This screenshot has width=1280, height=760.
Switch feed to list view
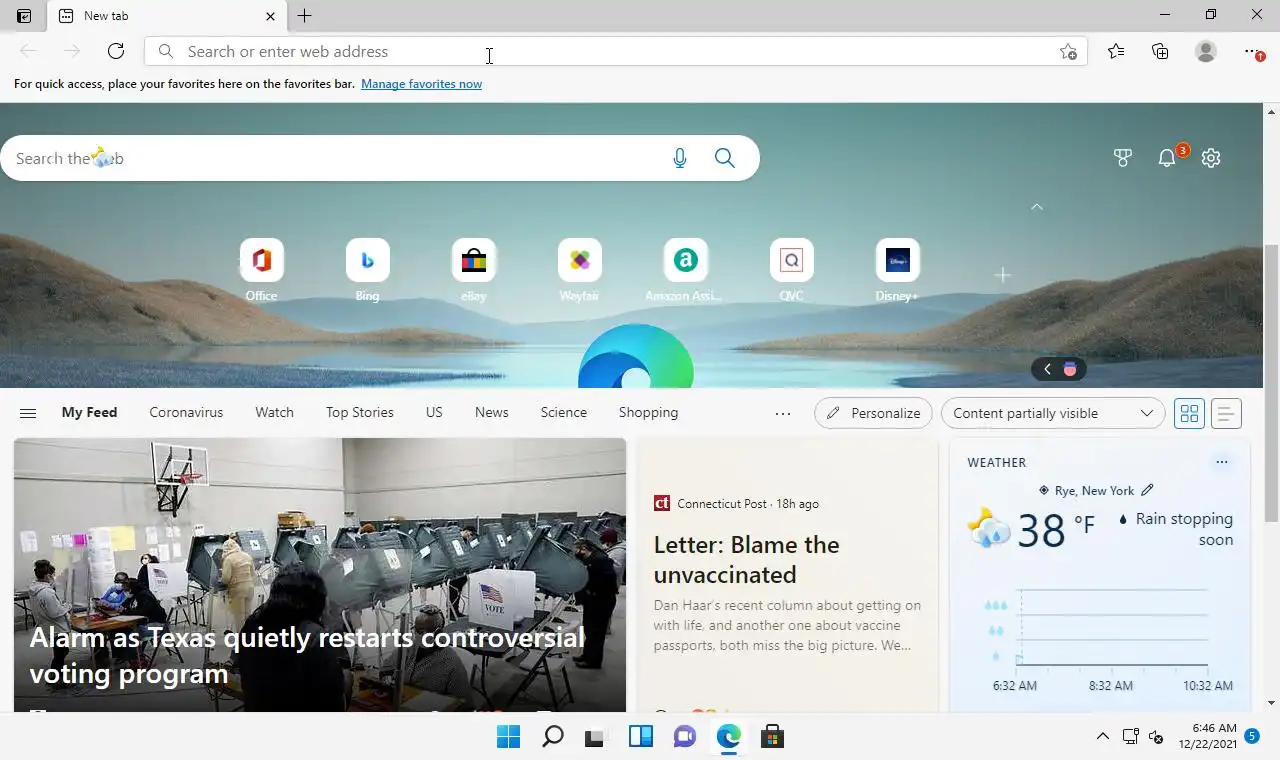click(1226, 413)
